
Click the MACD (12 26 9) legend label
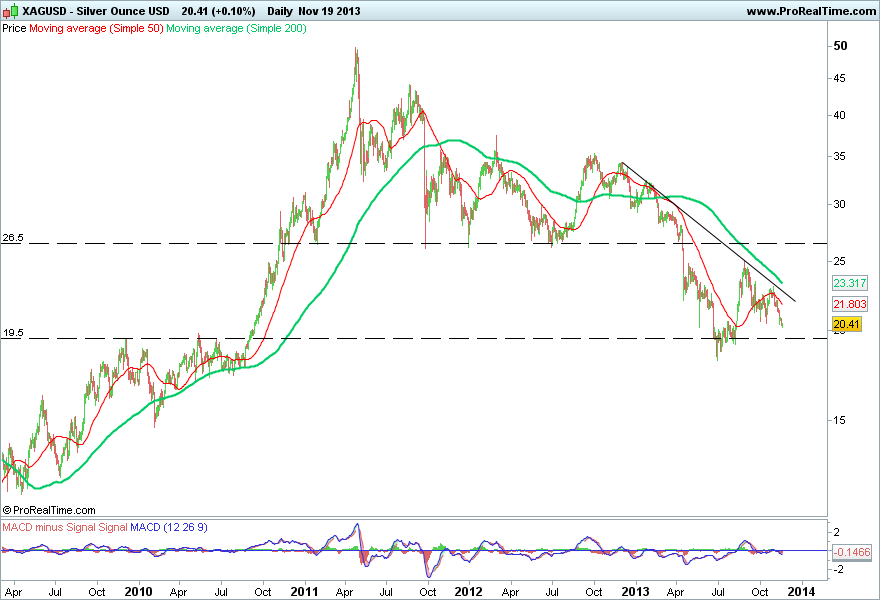click(x=168, y=527)
